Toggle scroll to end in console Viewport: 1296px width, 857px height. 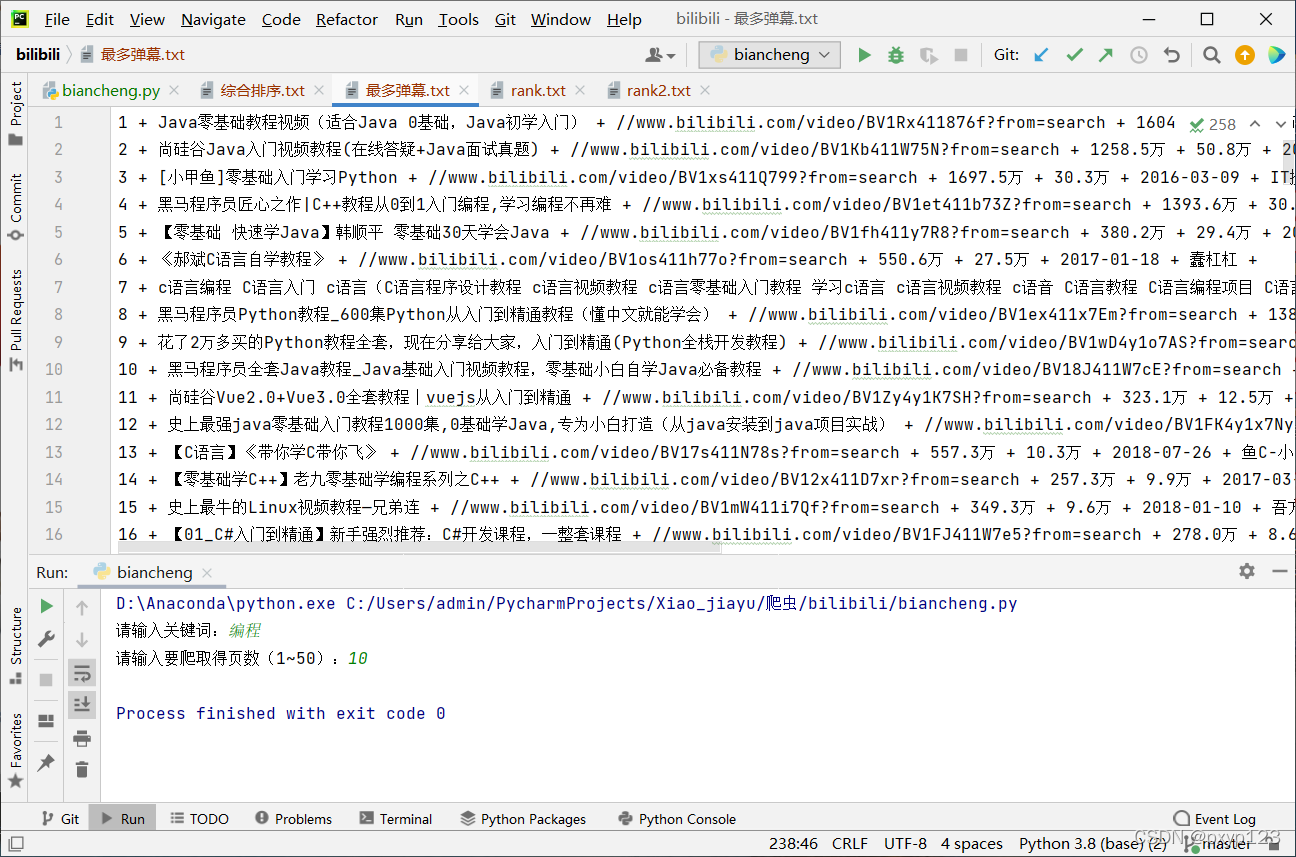coord(82,704)
